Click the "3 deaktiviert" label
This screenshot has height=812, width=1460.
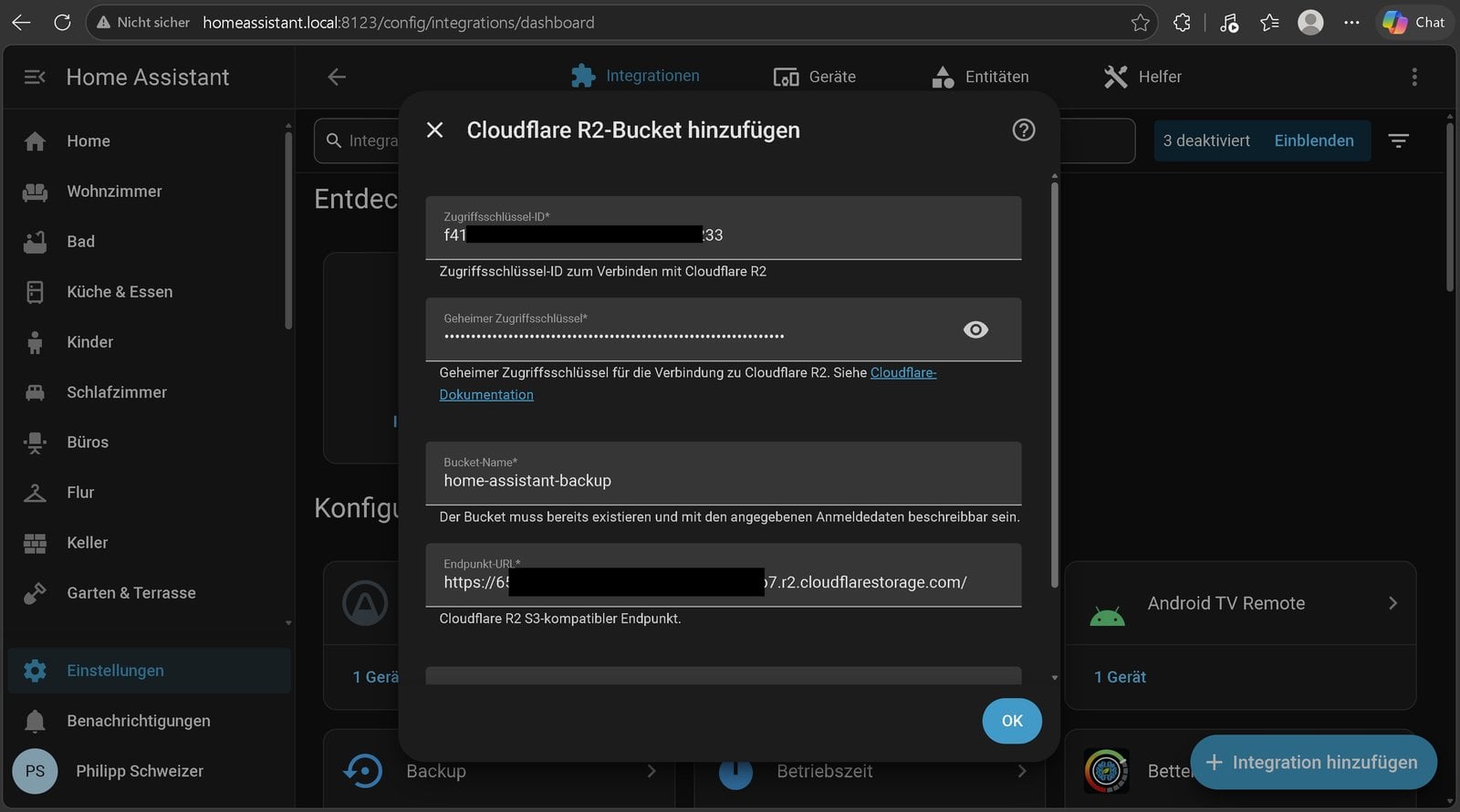click(1206, 141)
